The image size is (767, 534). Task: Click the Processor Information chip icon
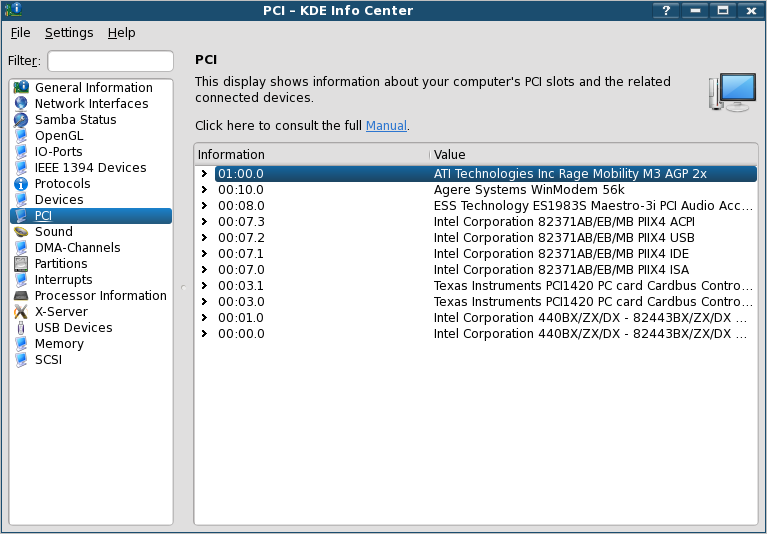pyautogui.click(x=21, y=296)
